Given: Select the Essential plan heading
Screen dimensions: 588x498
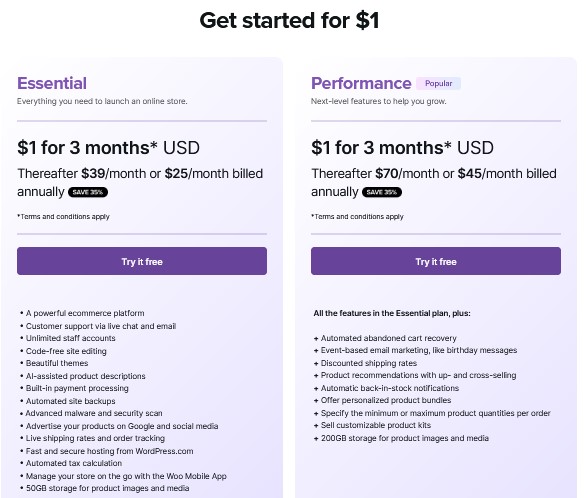Looking at the screenshot, I should click(x=52, y=83).
